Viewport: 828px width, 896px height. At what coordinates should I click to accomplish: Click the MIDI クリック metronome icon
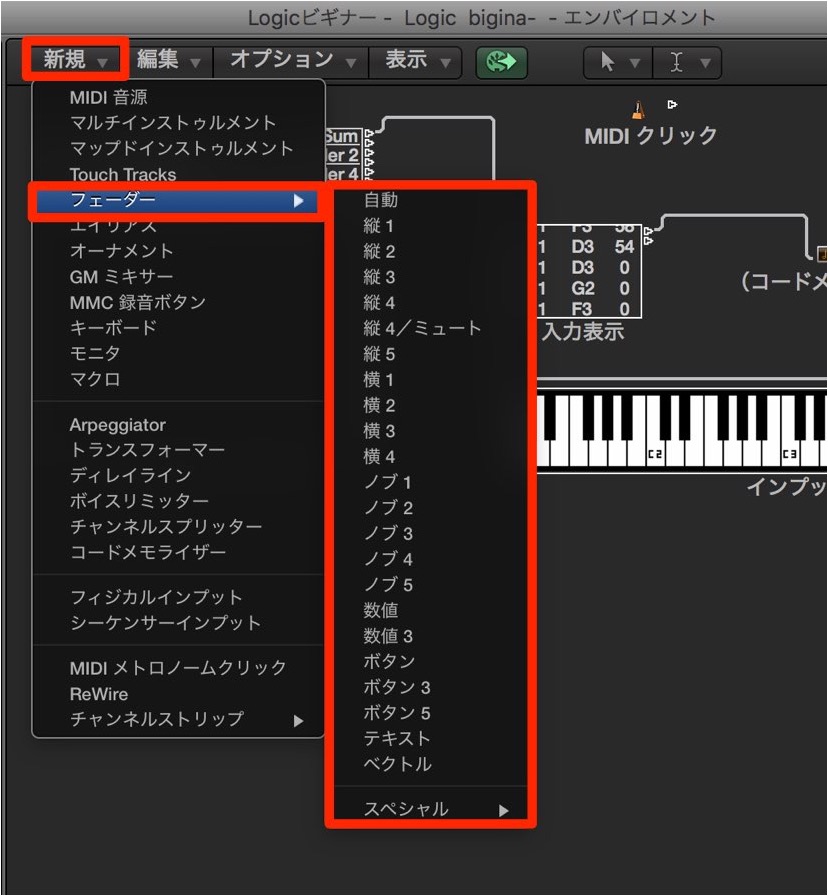tap(638, 110)
